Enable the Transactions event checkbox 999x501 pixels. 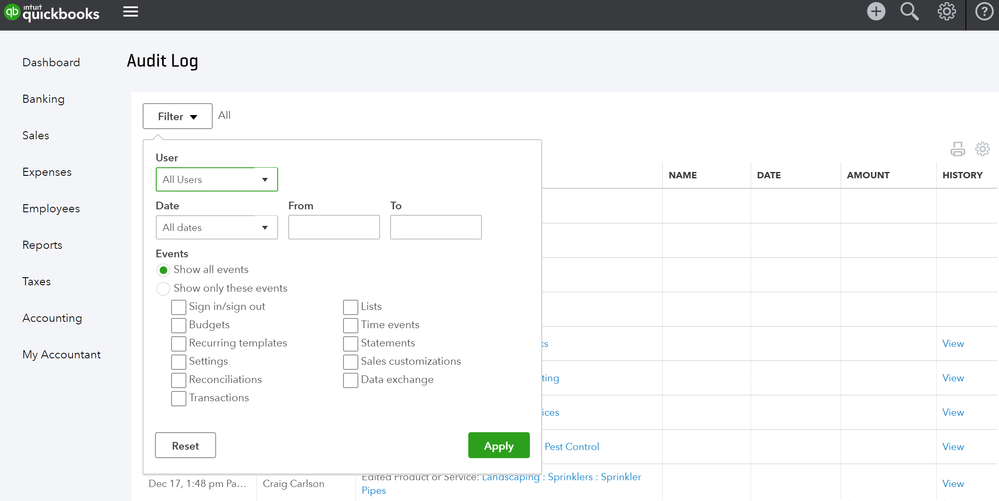tap(179, 398)
